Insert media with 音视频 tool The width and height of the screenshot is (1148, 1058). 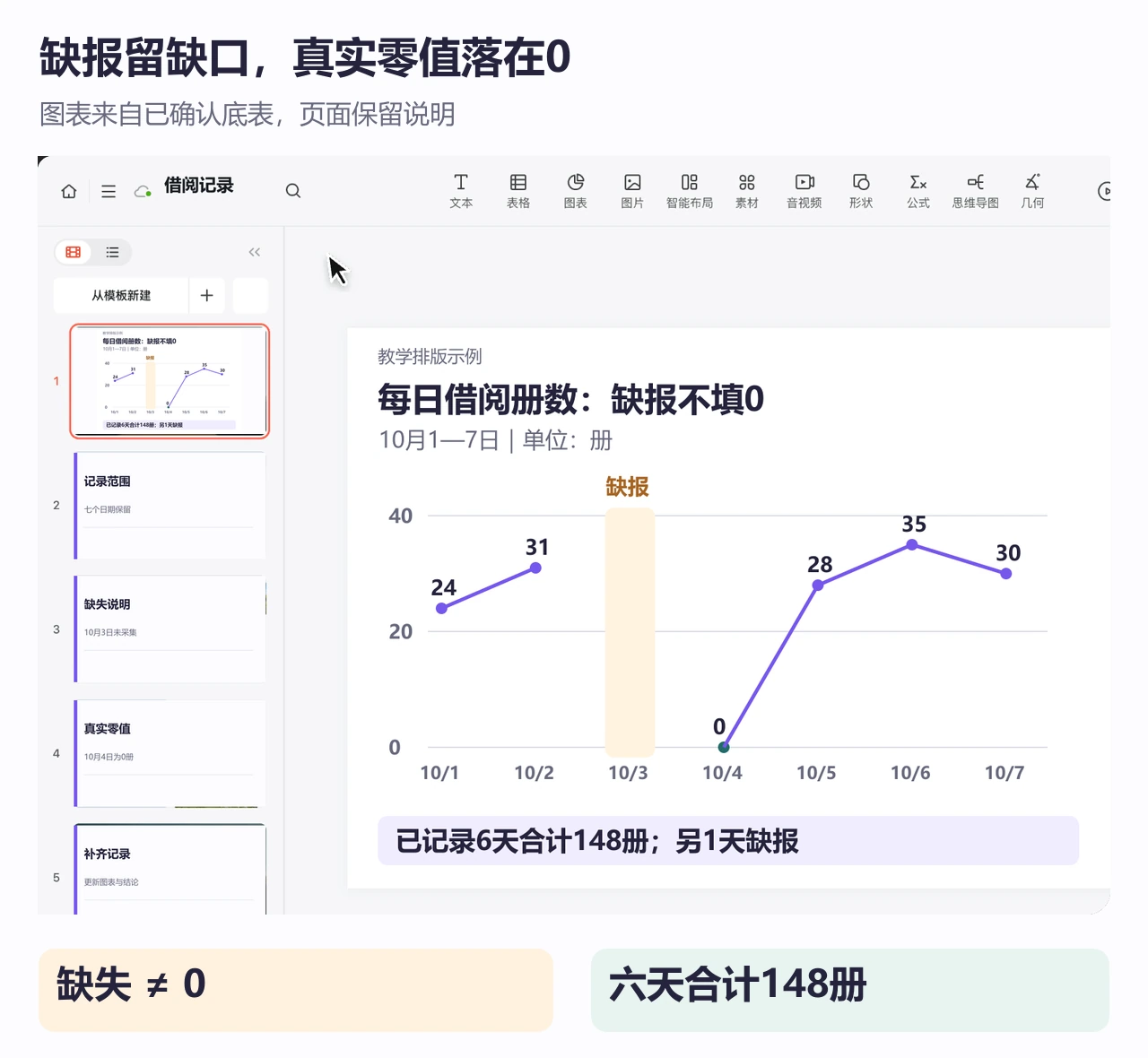(804, 191)
